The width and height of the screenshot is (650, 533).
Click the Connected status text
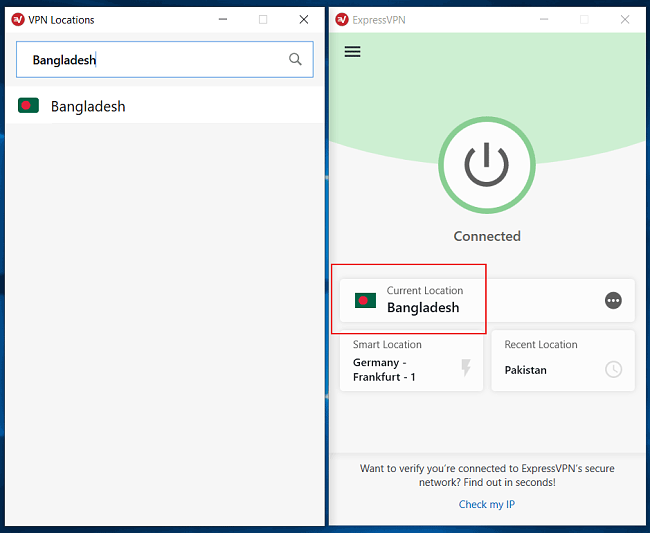[487, 236]
